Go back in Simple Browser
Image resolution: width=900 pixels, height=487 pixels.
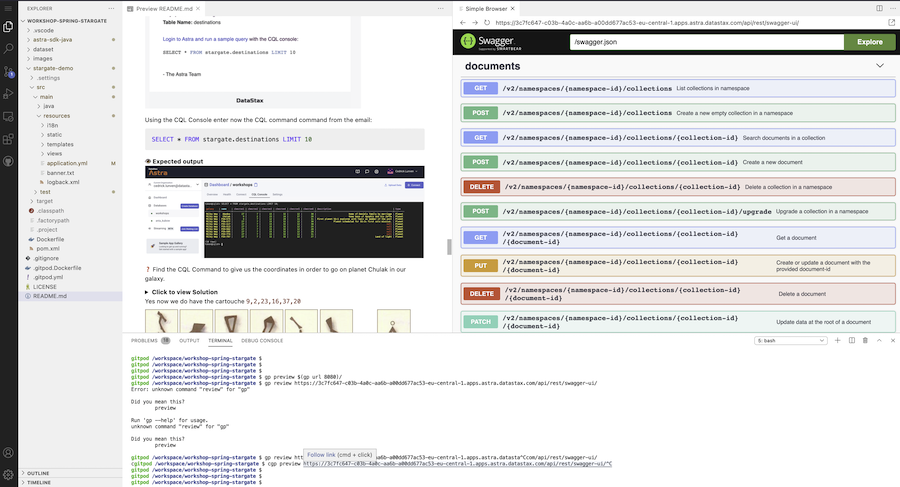[463, 23]
